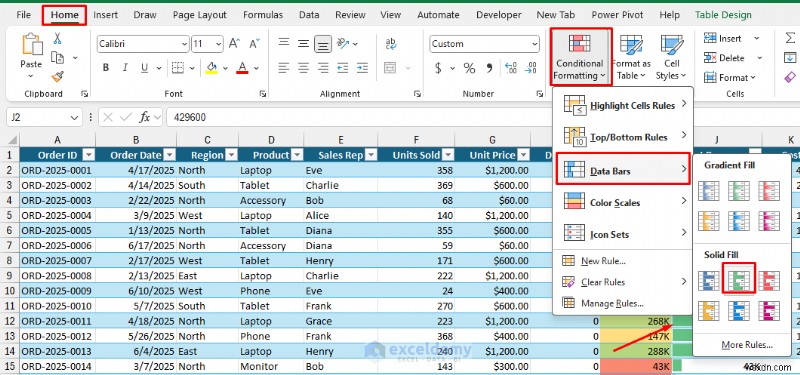Switch to the Table Design tab
This screenshot has height=375, width=800.
(x=723, y=15)
